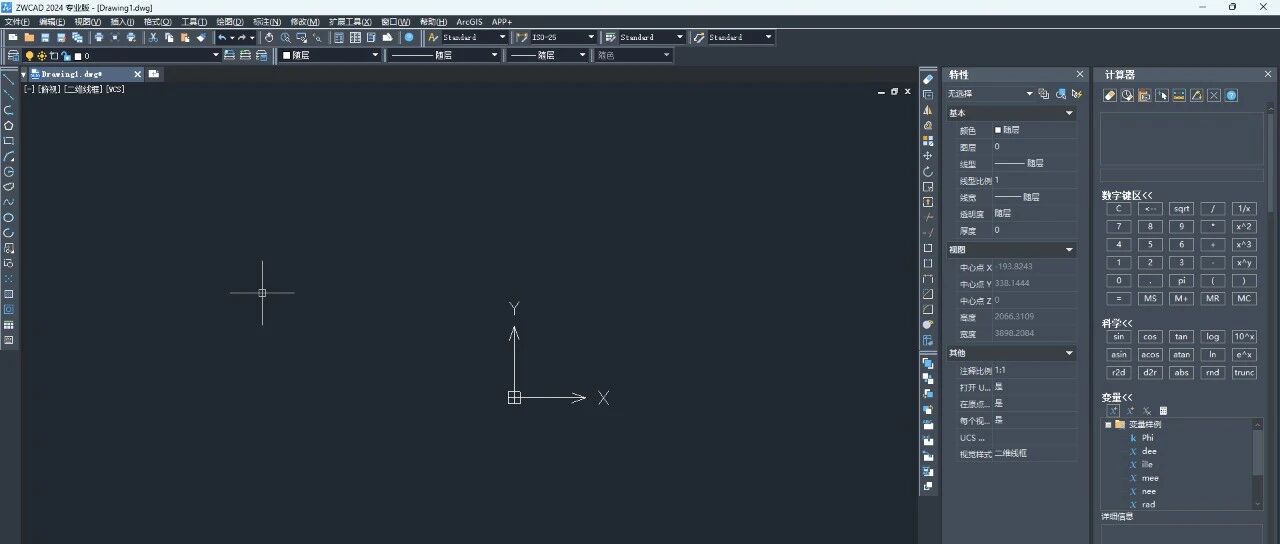Click the calculator help question icon

point(1231,95)
